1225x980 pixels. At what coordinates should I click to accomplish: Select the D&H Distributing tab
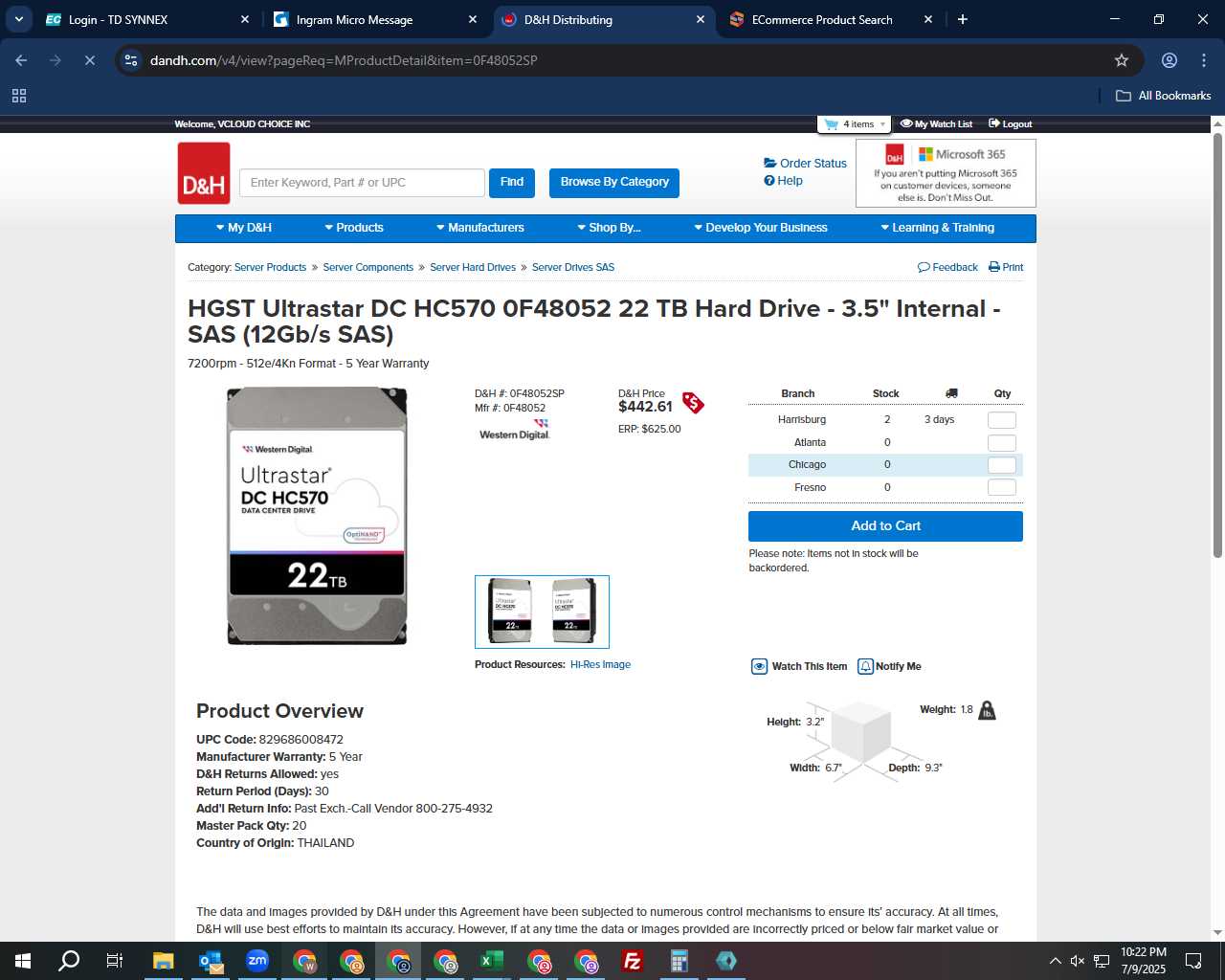(x=603, y=19)
